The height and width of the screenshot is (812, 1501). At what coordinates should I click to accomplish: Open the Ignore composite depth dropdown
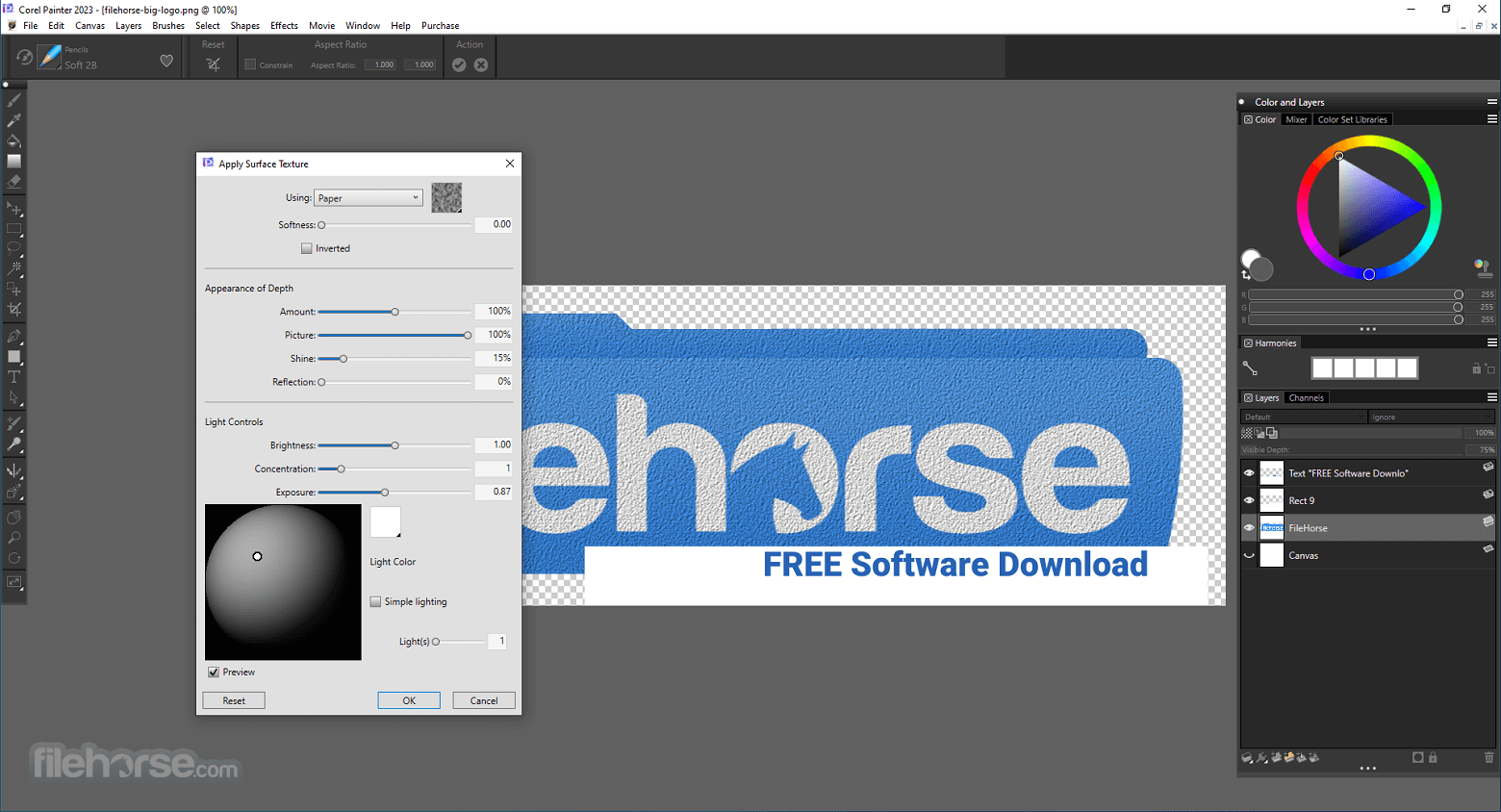click(x=1432, y=417)
